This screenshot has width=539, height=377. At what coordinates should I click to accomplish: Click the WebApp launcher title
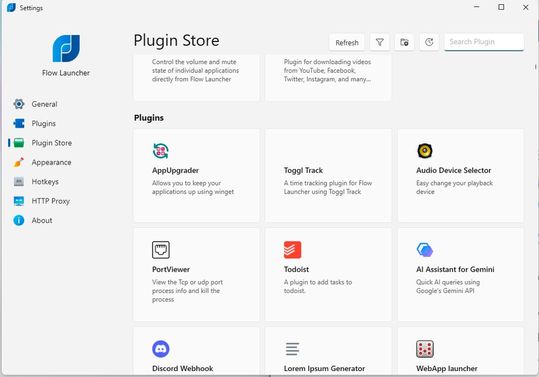[447, 368]
